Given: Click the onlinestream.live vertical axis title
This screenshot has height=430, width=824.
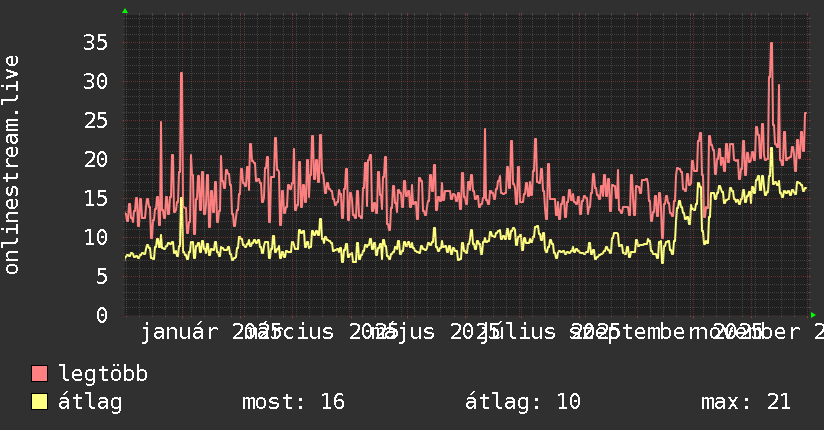Looking at the screenshot, I should point(11,165).
